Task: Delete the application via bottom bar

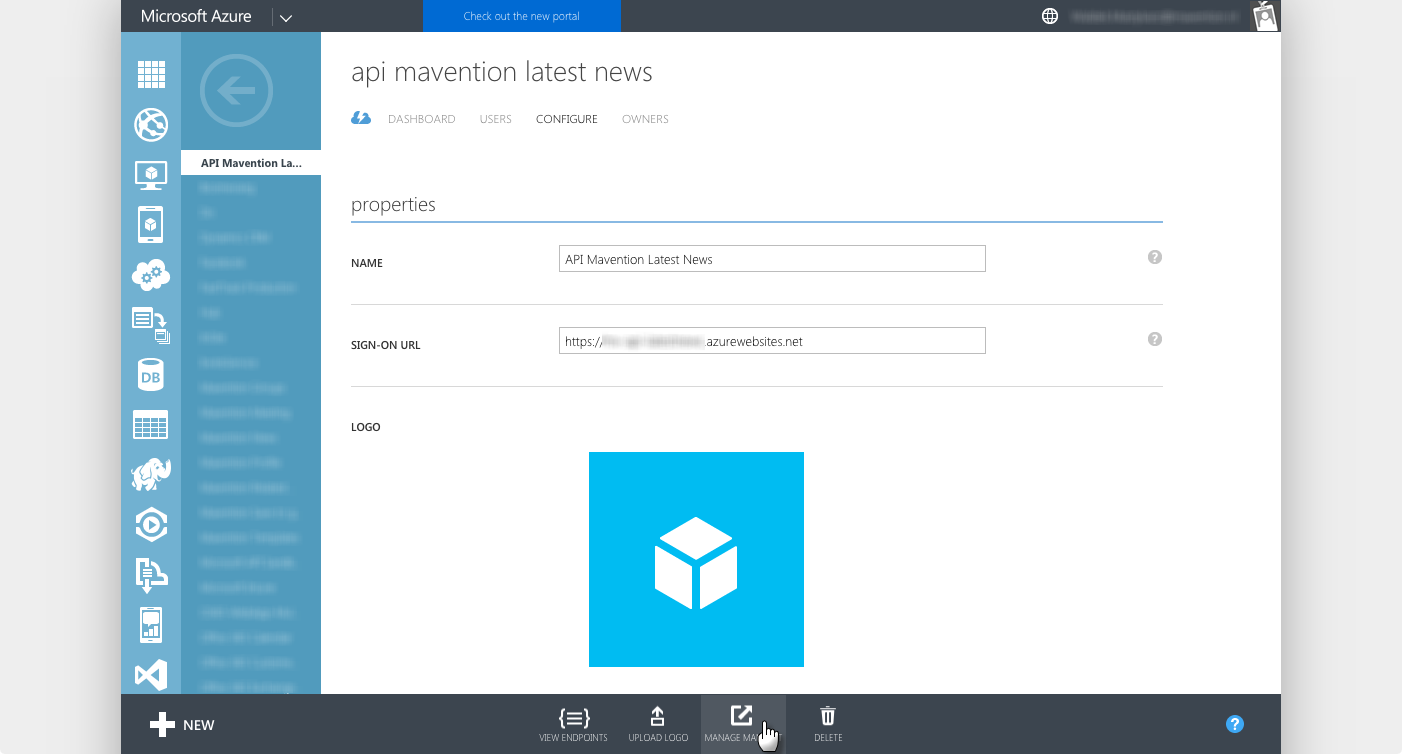Action: (828, 725)
